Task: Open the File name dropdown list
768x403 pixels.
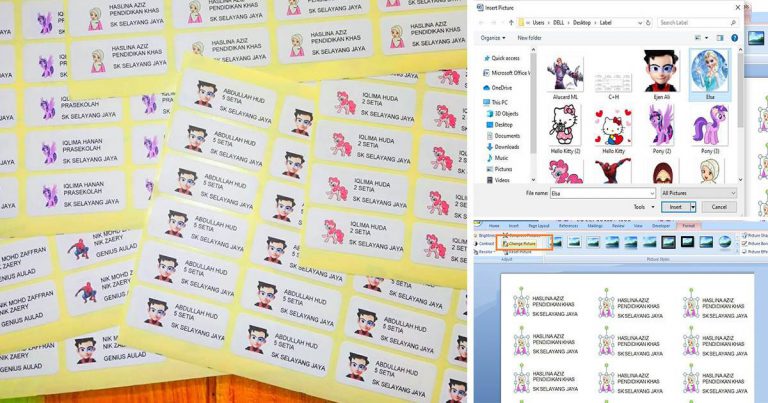Action: 652,193
